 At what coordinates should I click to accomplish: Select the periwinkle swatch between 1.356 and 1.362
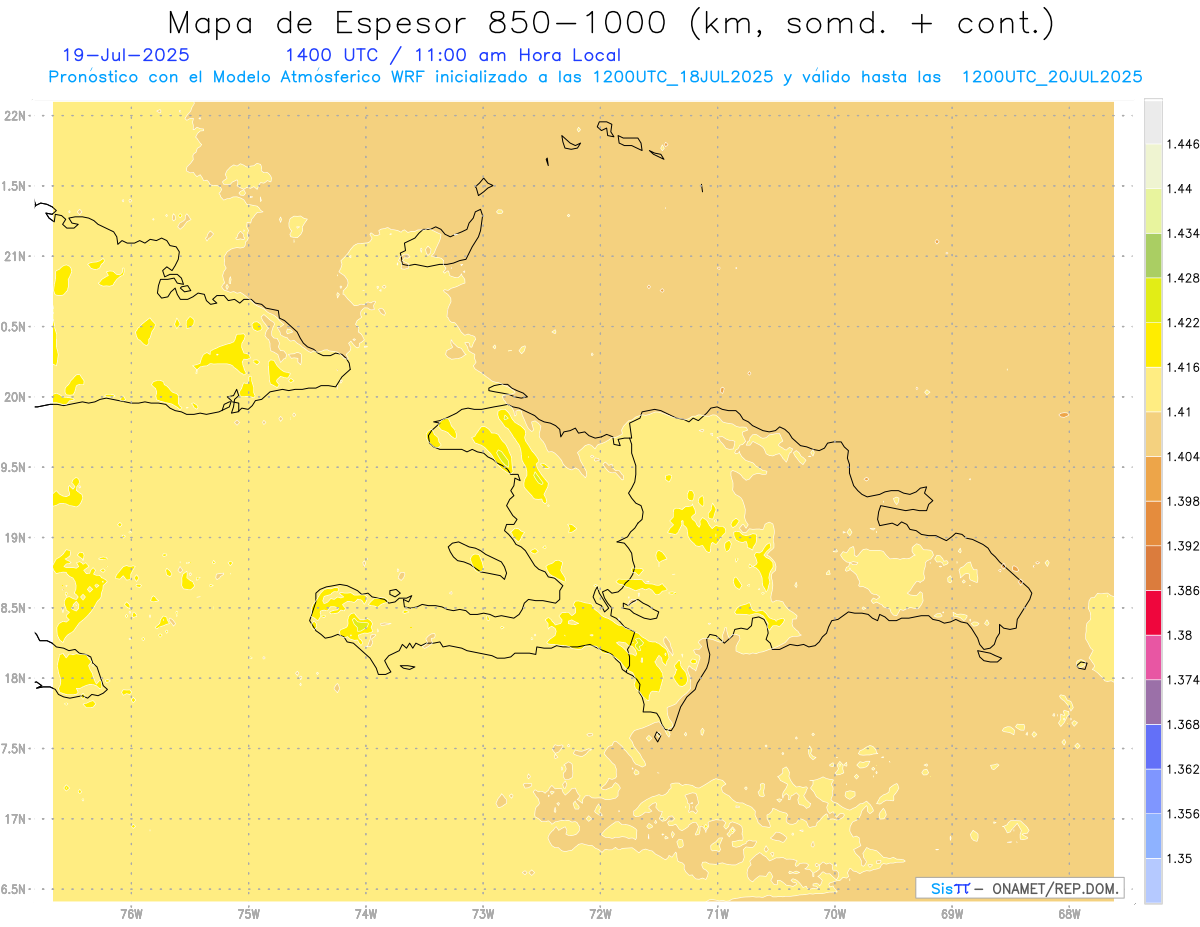pyautogui.click(x=1153, y=791)
